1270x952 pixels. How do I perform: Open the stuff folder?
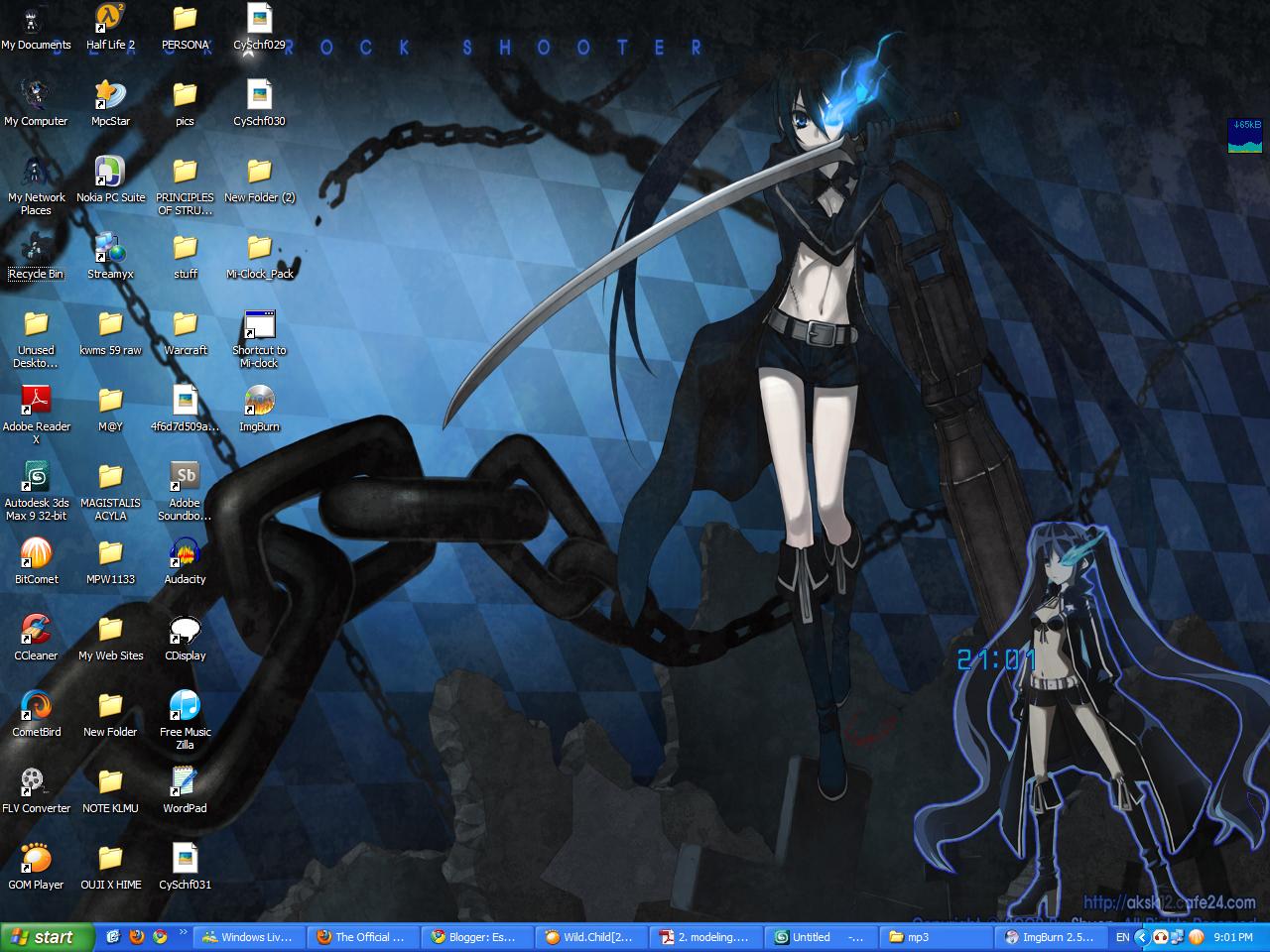(185, 257)
